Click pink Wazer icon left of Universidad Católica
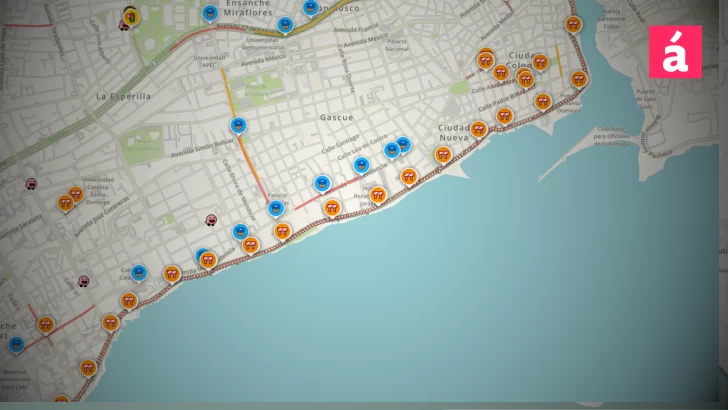This screenshot has height=410, width=728. (31, 184)
